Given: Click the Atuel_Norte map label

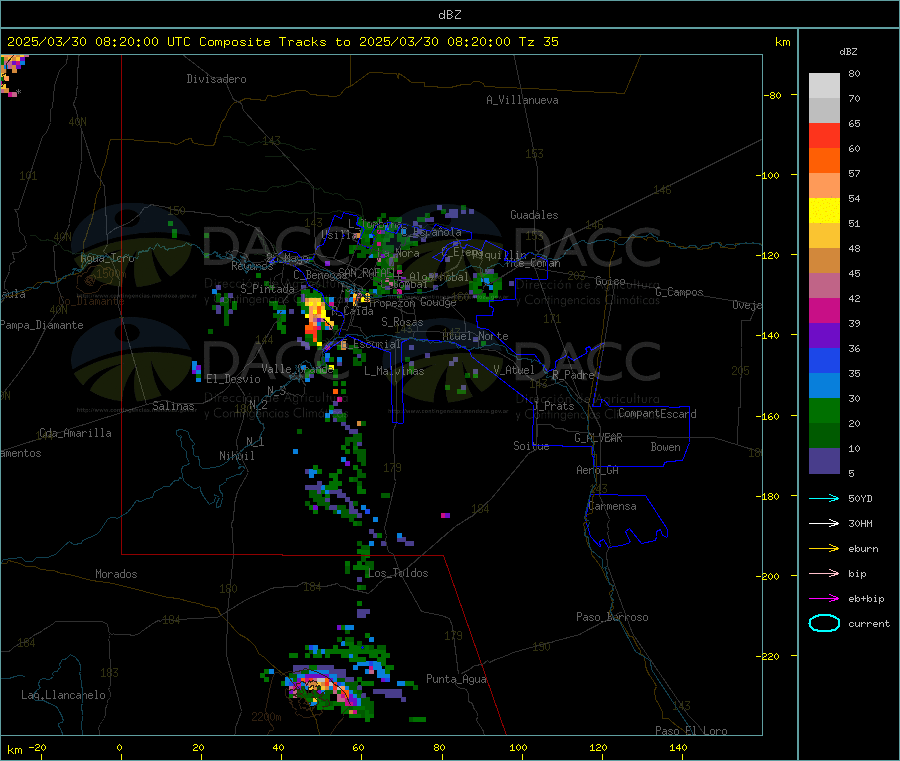Looking at the screenshot, I should pos(475,336).
